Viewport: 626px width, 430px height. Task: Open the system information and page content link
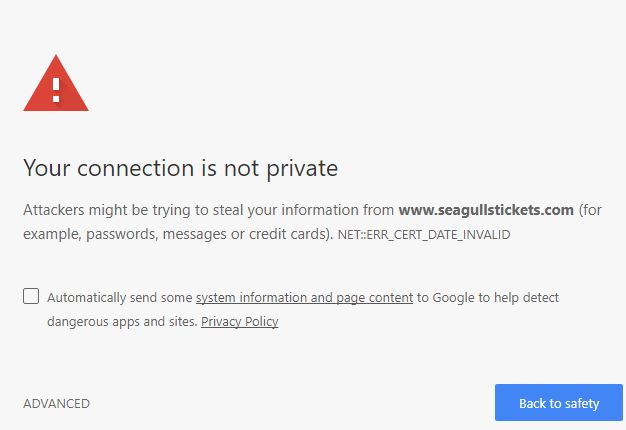(304, 297)
